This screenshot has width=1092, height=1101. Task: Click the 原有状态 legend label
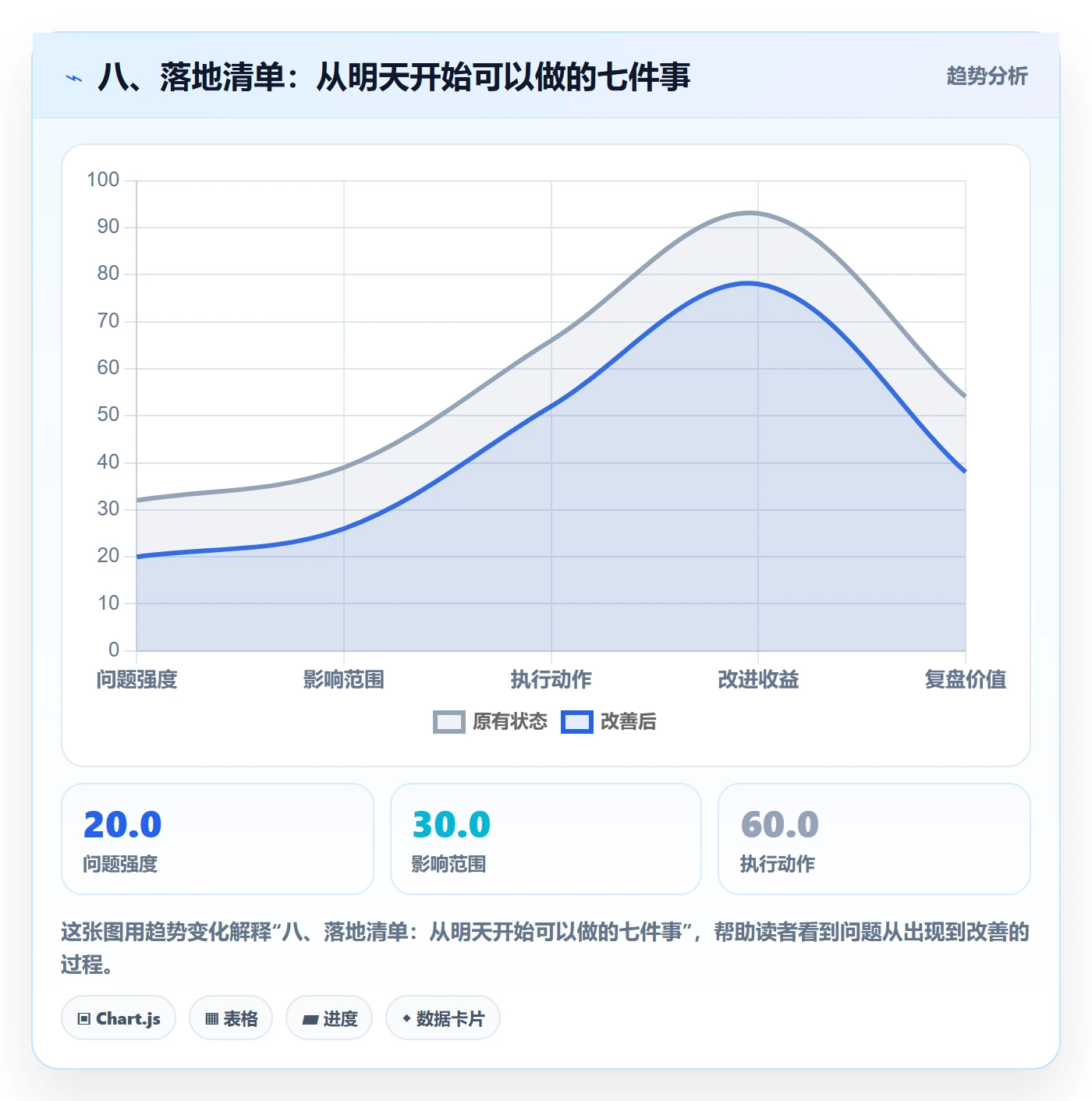tap(510, 722)
